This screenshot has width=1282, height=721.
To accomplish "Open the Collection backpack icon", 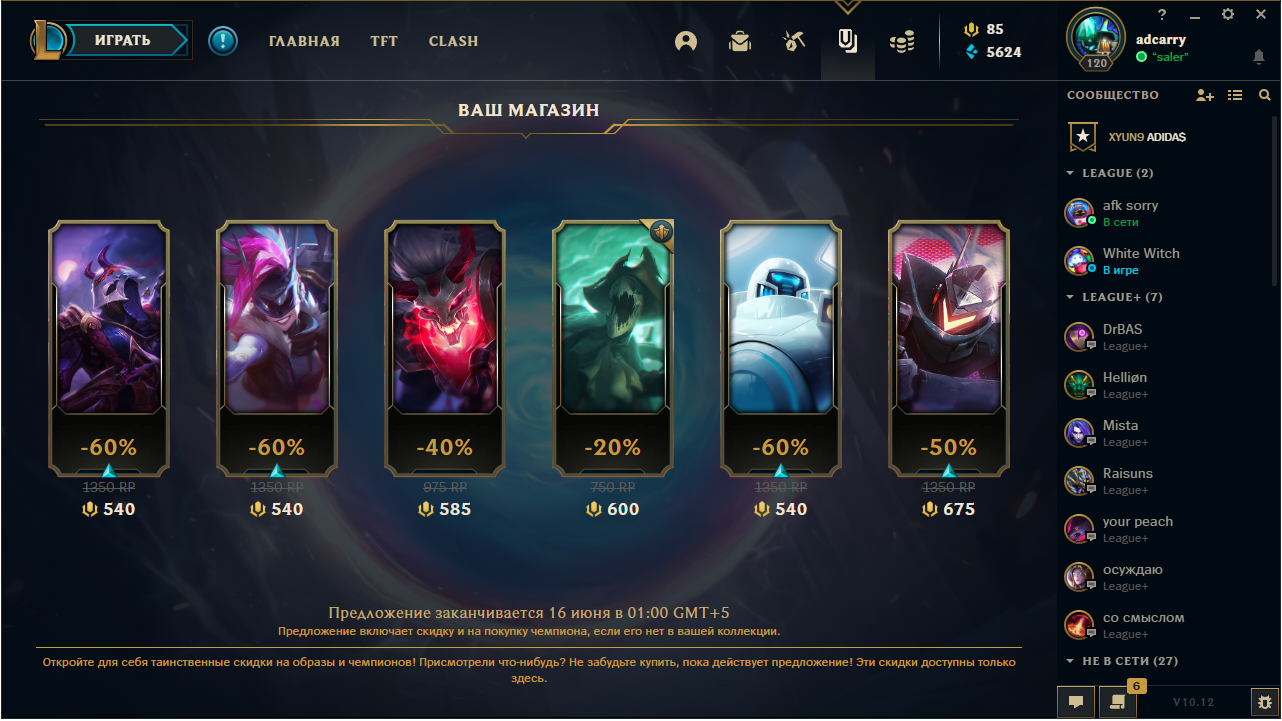I will click(x=739, y=41).
